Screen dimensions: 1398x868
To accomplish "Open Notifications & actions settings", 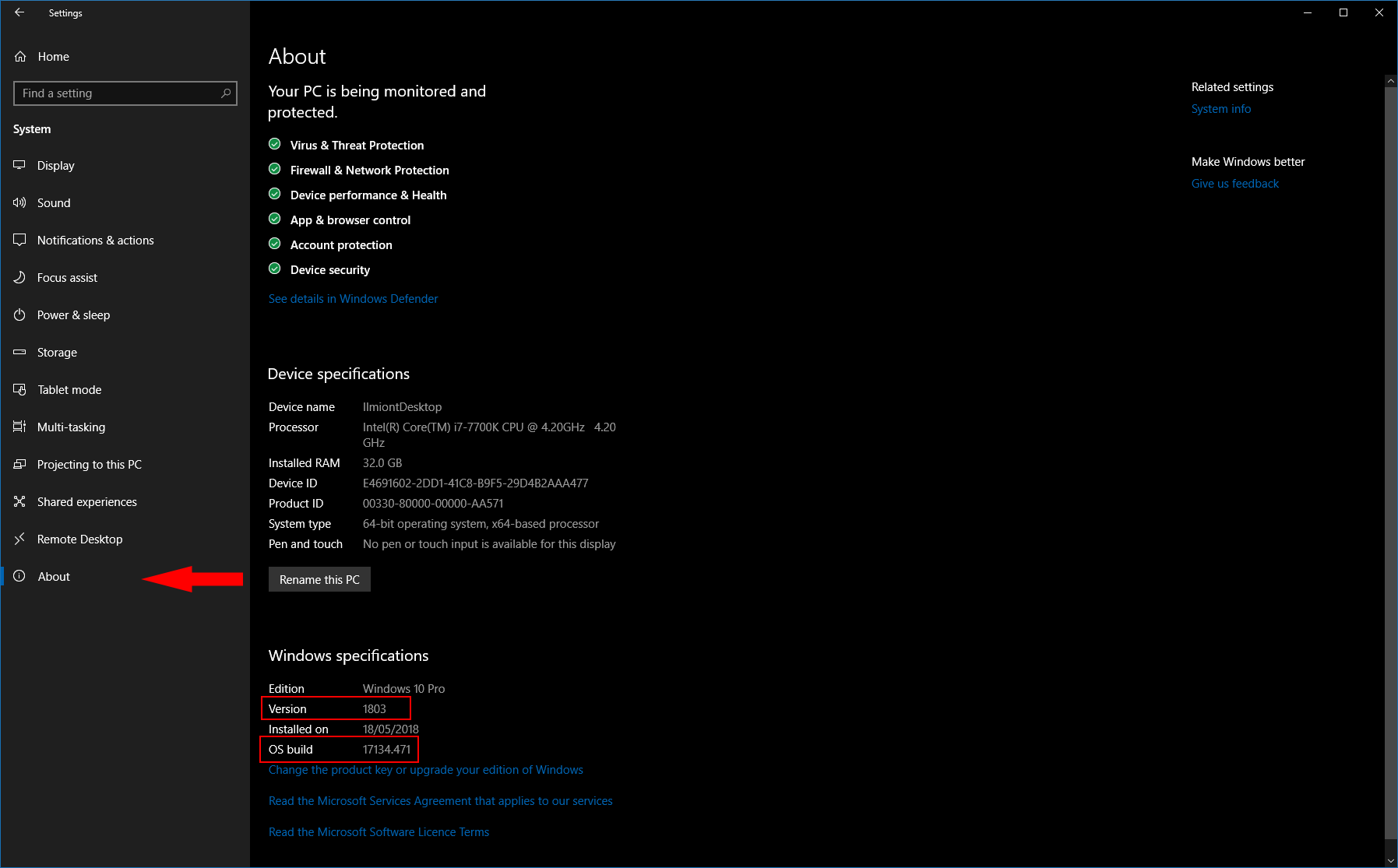I will [95, 240].
